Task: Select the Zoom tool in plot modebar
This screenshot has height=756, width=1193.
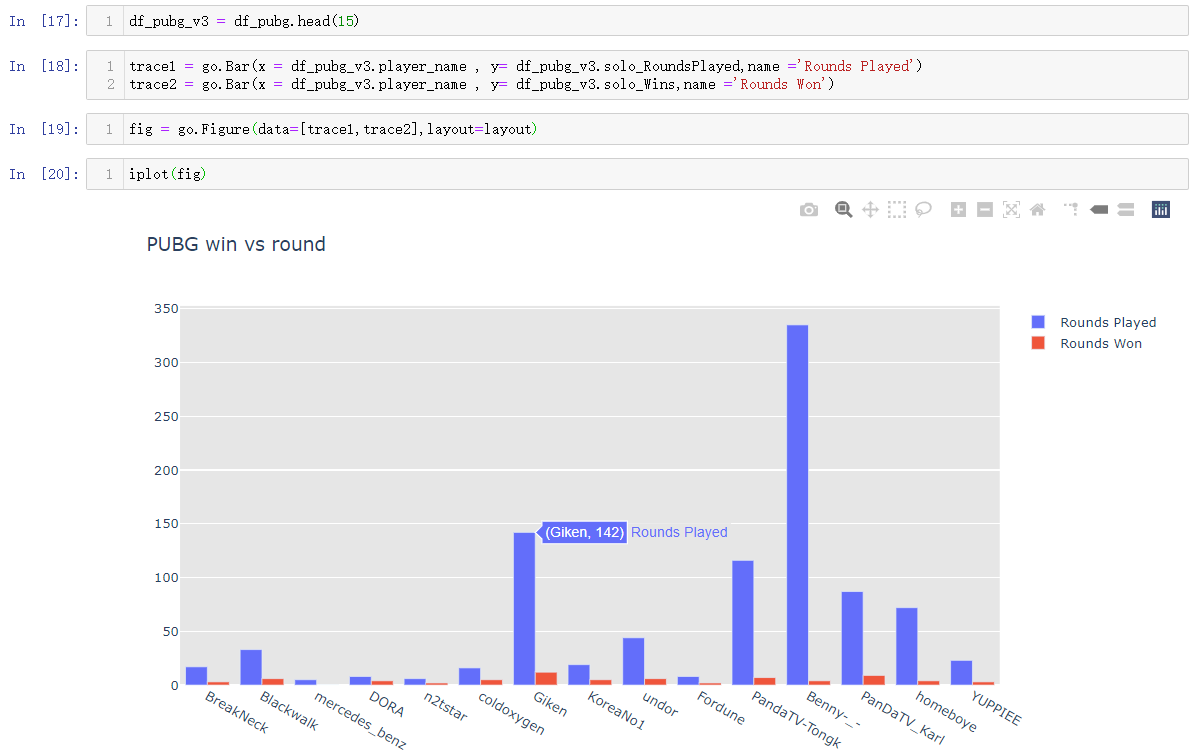Action: click(x=843, y=210)
